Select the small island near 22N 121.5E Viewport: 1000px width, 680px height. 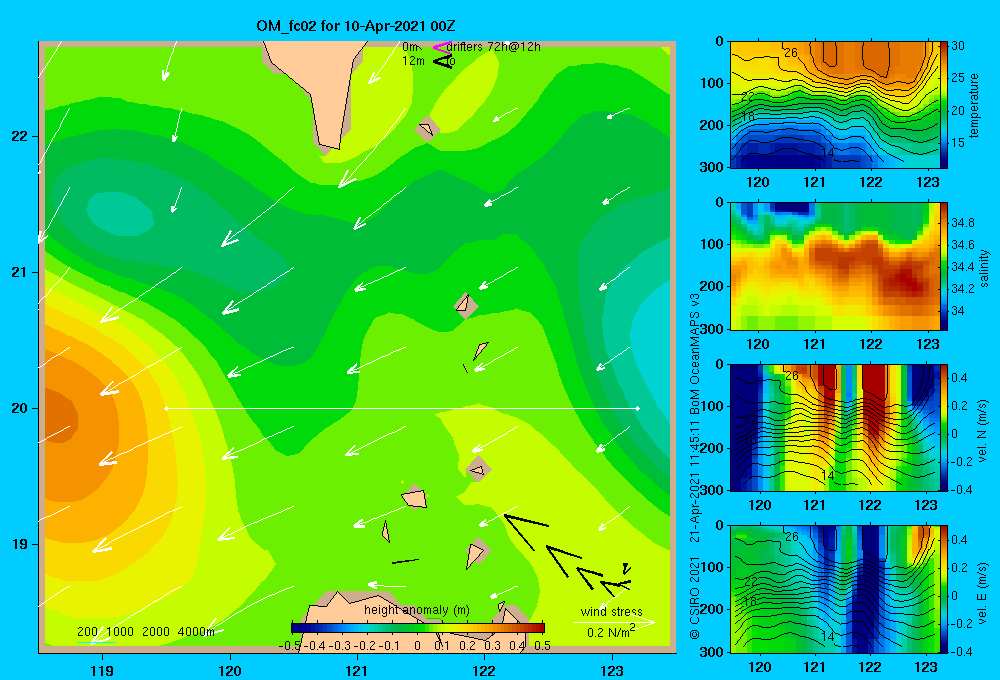[427, 129]
